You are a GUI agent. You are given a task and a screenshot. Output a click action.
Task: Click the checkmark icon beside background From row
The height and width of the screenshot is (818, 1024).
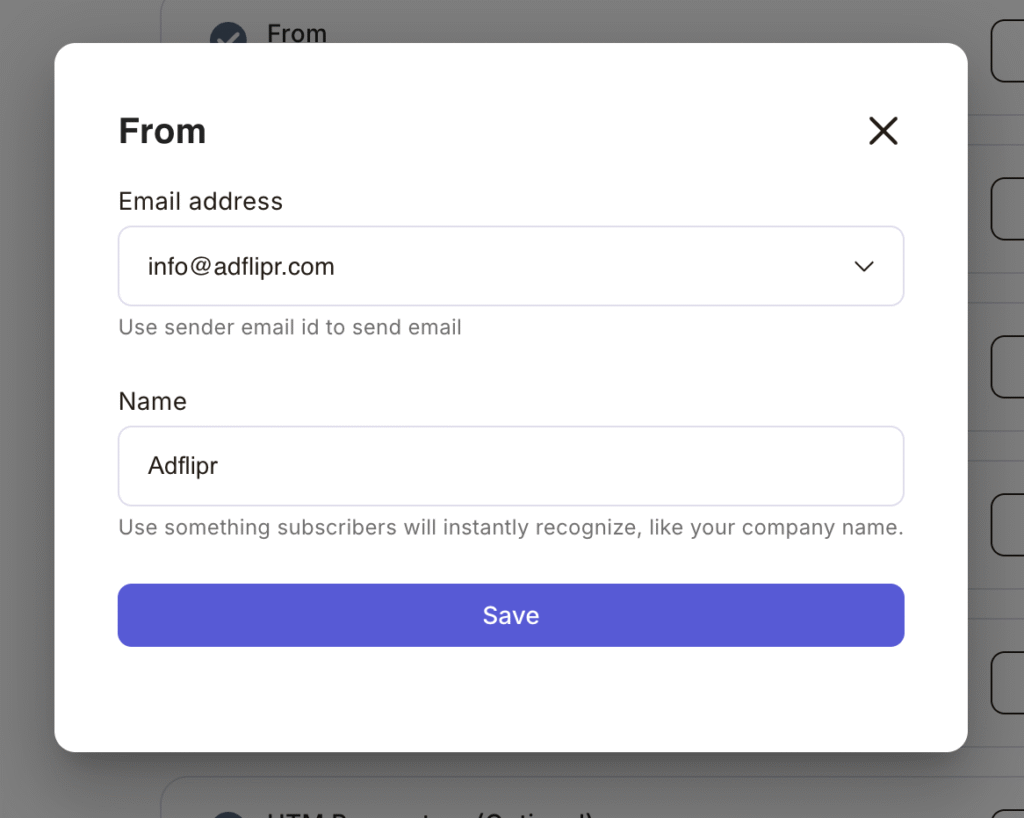[228, 35]
